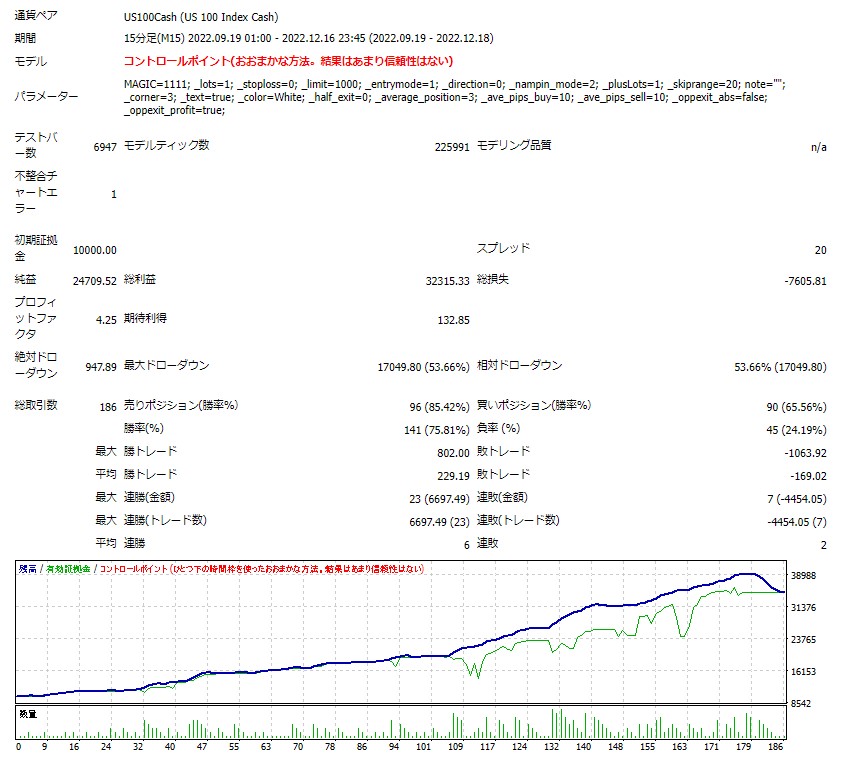Click the MAGIC=1111 parameter line
Image resolution: width=851 pixels, height=757 pixels.
pos(454,85)
